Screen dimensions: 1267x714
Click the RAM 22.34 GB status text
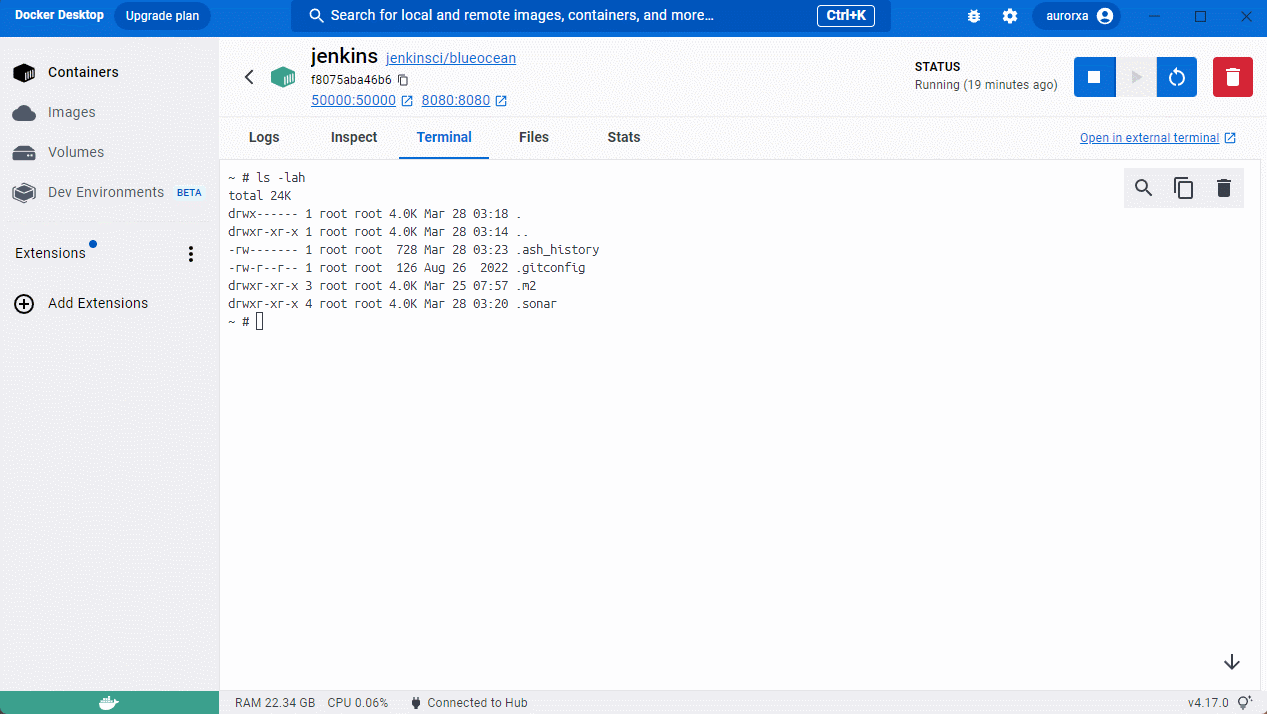point(275,703)
